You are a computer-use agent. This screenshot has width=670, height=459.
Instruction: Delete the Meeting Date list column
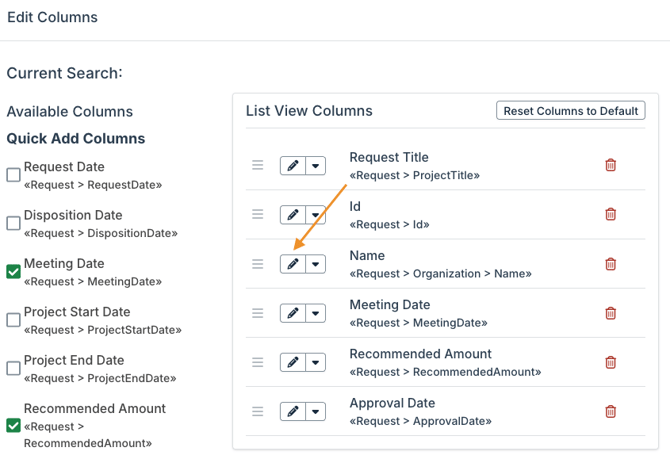(x=611, y=313)
